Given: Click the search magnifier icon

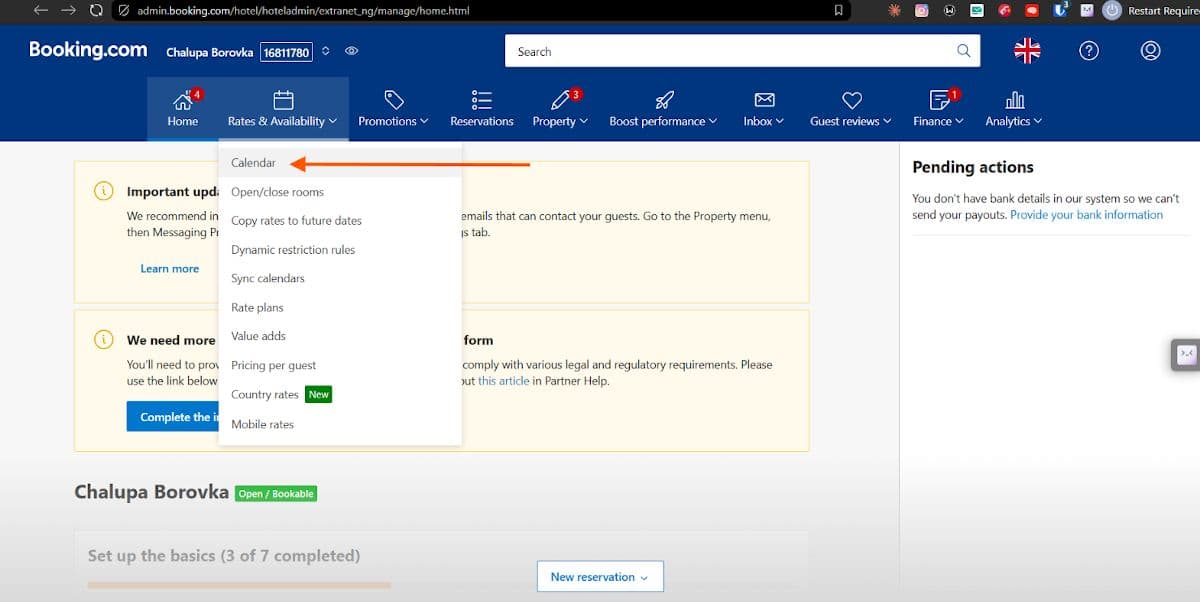Looking at the screenshot, I should [x=964, y=51].
